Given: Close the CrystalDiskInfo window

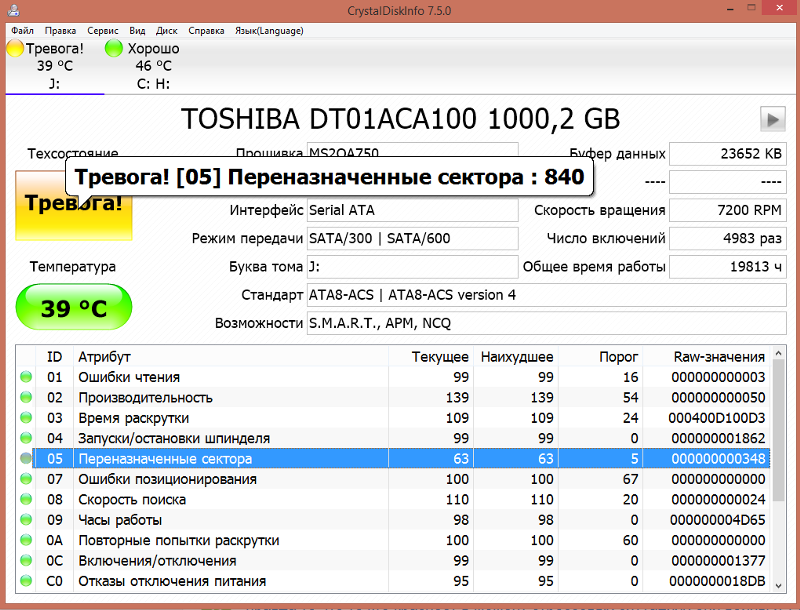Looking at the screenshot, I should pos(779,8).
